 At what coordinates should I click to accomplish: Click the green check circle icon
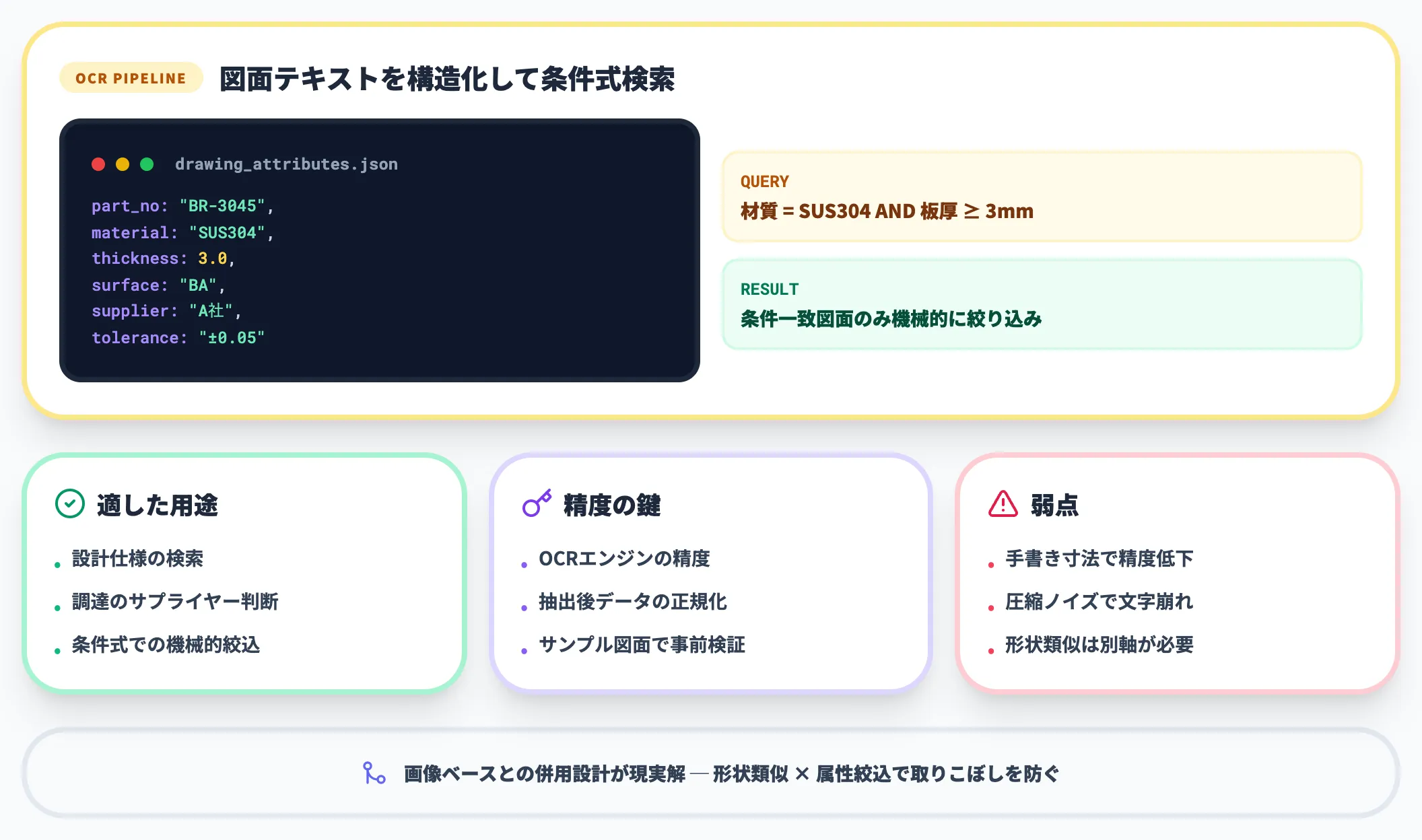pos(69,503)
